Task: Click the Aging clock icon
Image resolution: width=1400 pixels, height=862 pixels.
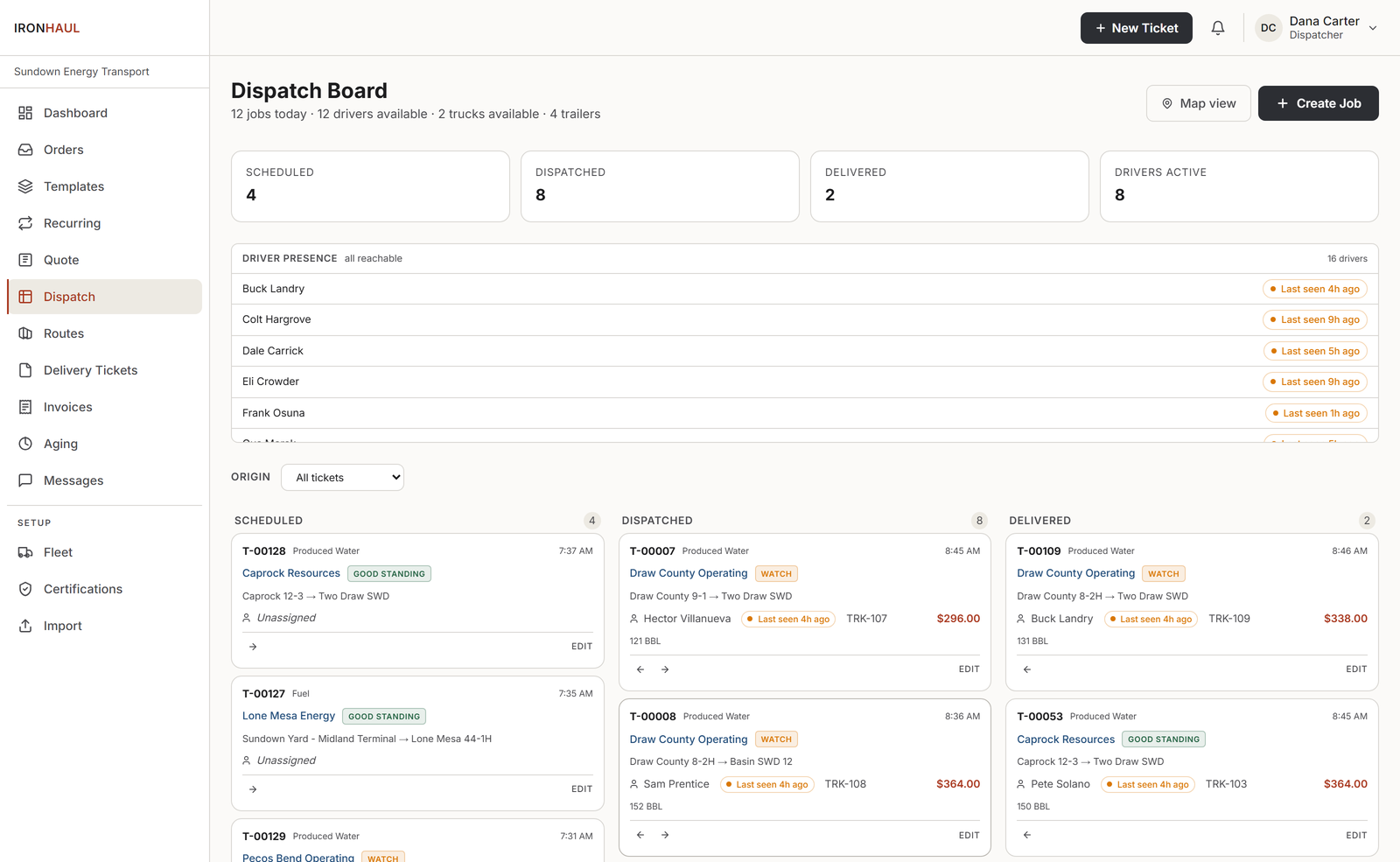Action: (x=25, y=444)
